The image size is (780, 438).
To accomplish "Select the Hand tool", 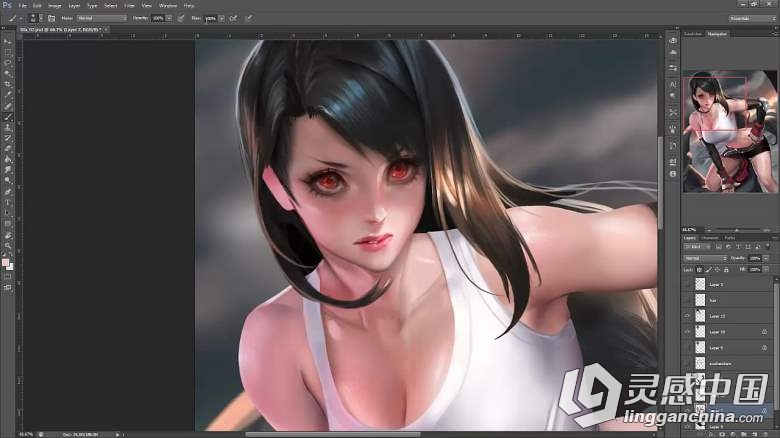I will 7,235.
